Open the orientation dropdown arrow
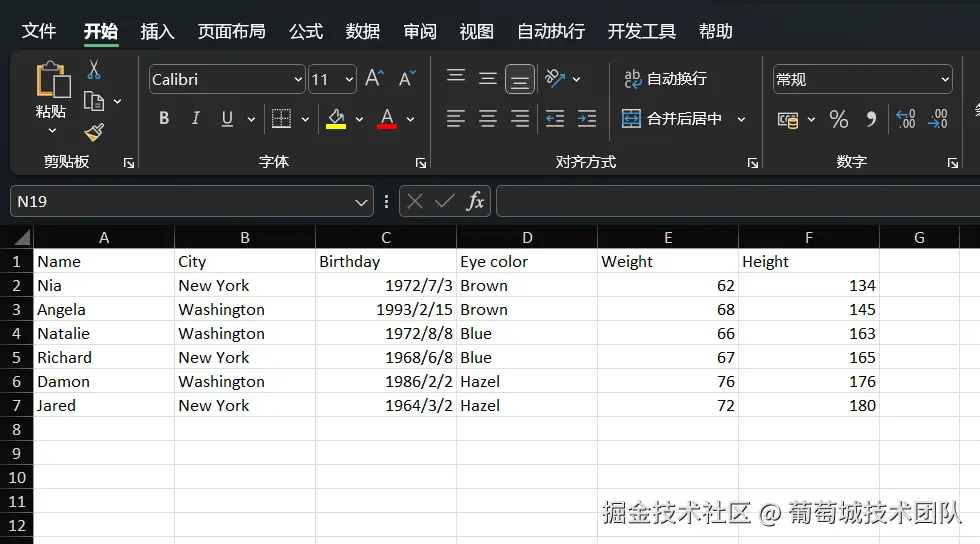The height and width of the screenshot is (544, 980). click(576, 79)
